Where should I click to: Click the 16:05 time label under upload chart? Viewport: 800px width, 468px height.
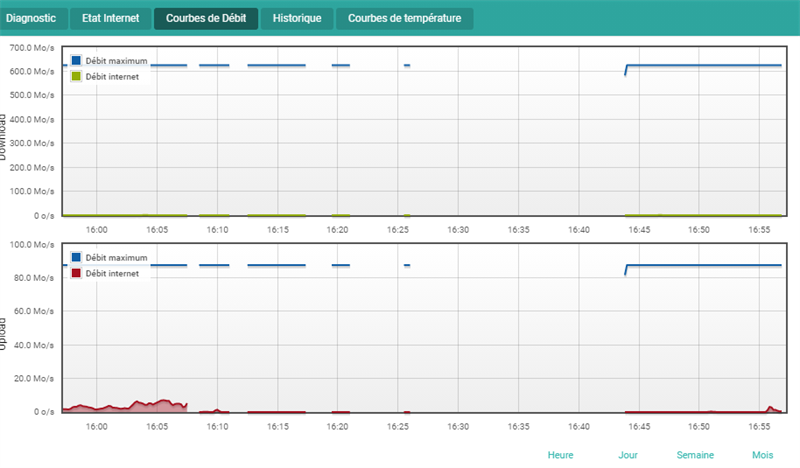[157, 427]
